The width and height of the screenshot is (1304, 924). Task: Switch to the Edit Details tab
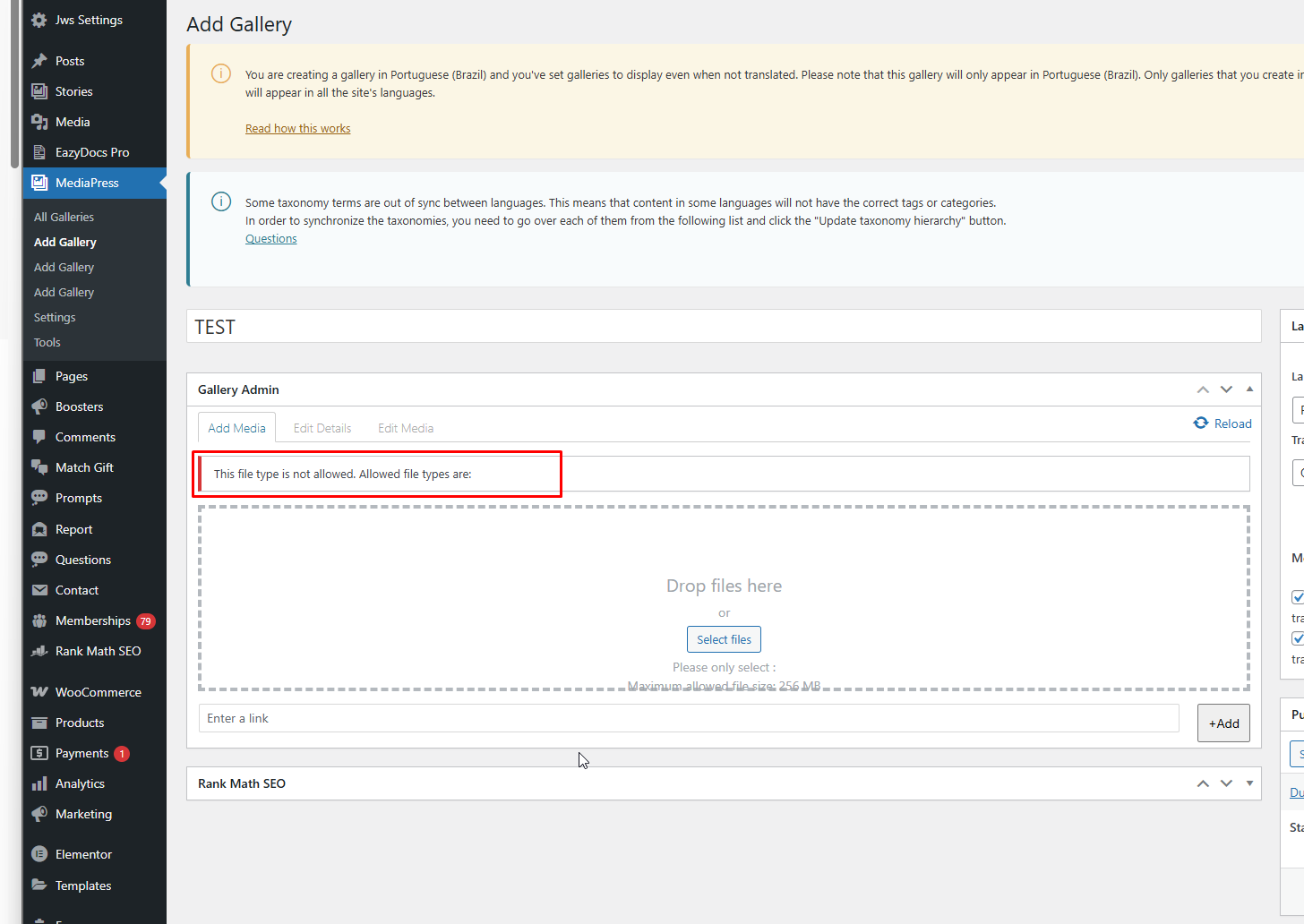[x=322, y=428]
